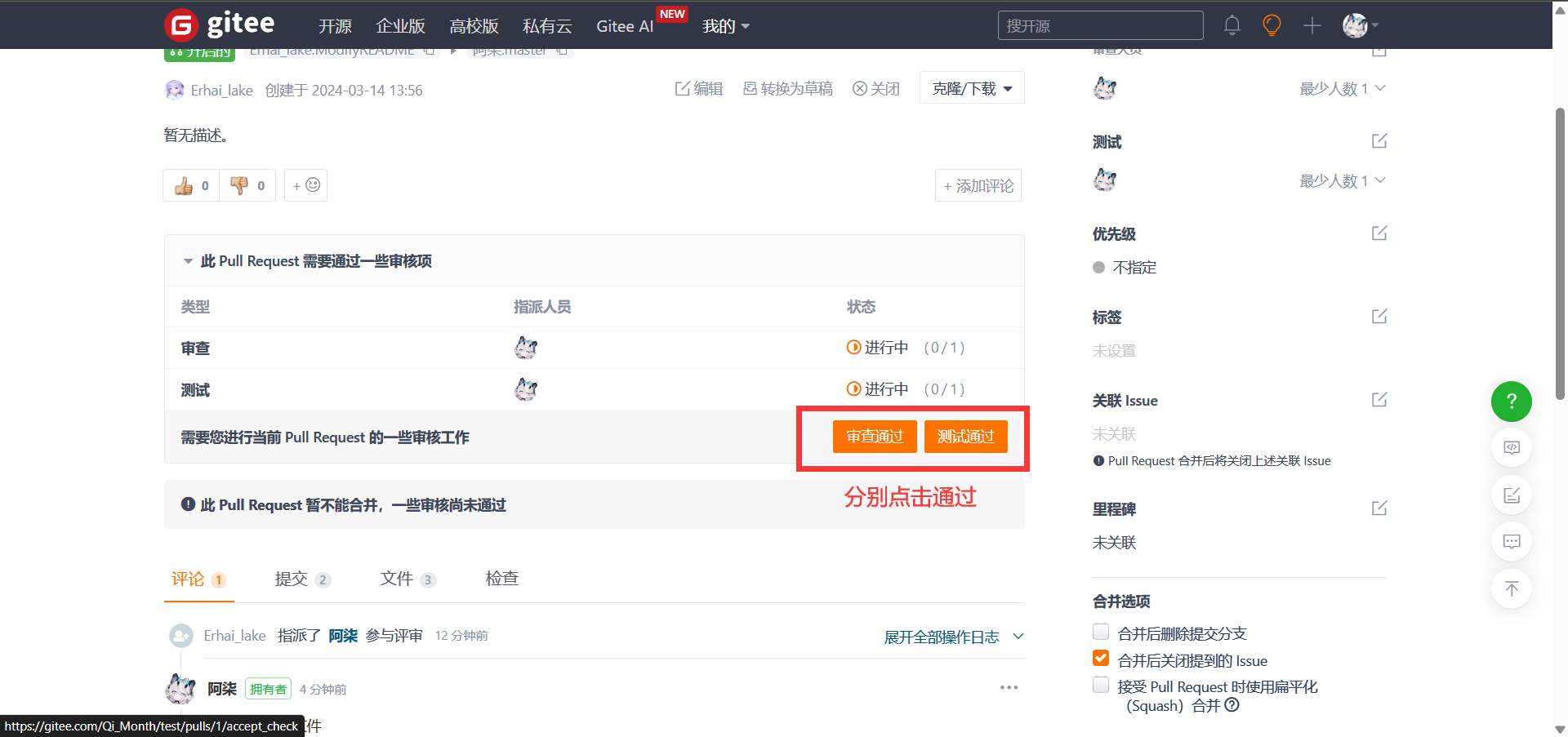This screenshot has height=737, width=1568.
Task: Click the edit icon next to 标签
Action: 1379,317
